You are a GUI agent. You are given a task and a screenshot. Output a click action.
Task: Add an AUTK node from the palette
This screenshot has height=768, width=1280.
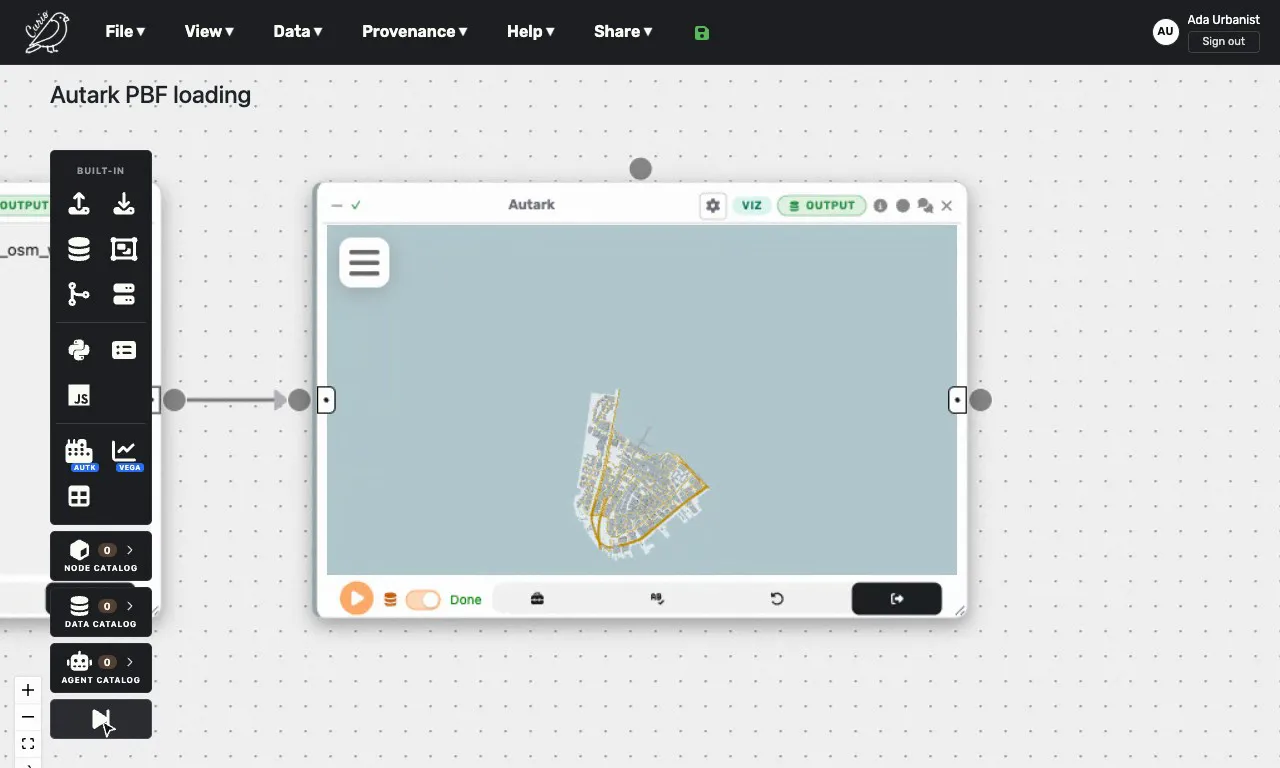click(79, 453)
